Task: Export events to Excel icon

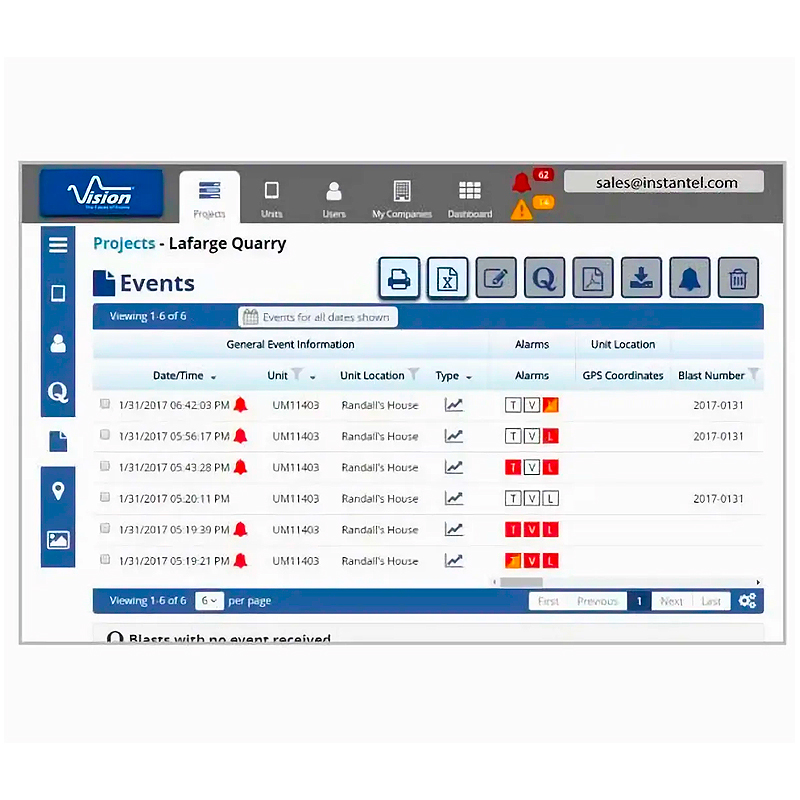Action: pos(448,278)
